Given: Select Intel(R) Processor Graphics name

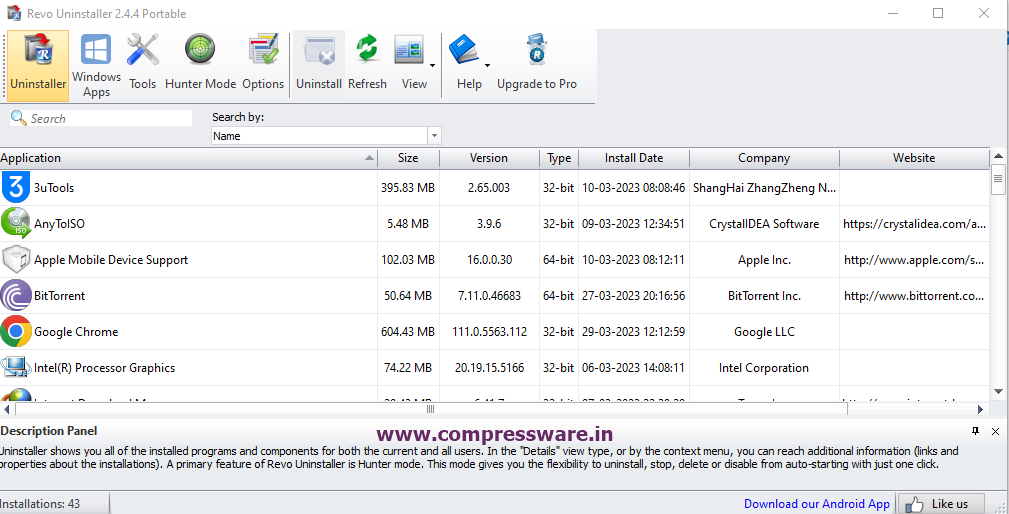Looking at the screenshot, I should point(104,368).
